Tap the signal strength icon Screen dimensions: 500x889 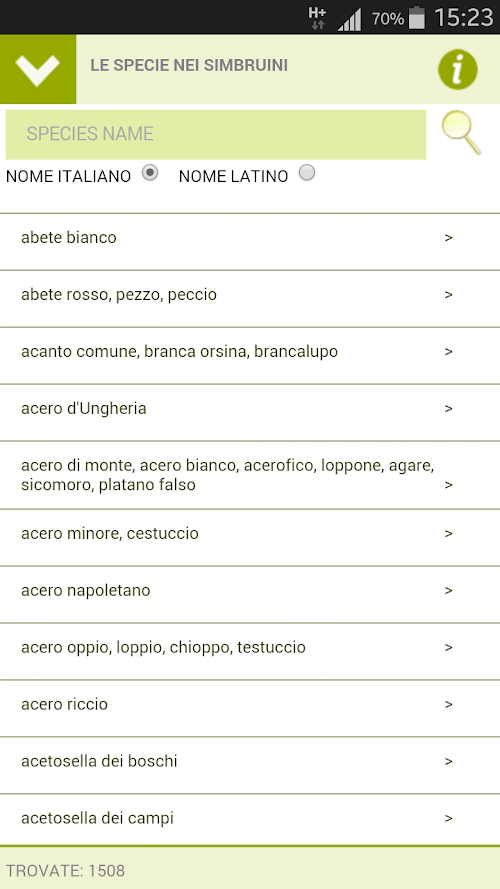pos(349,19)
